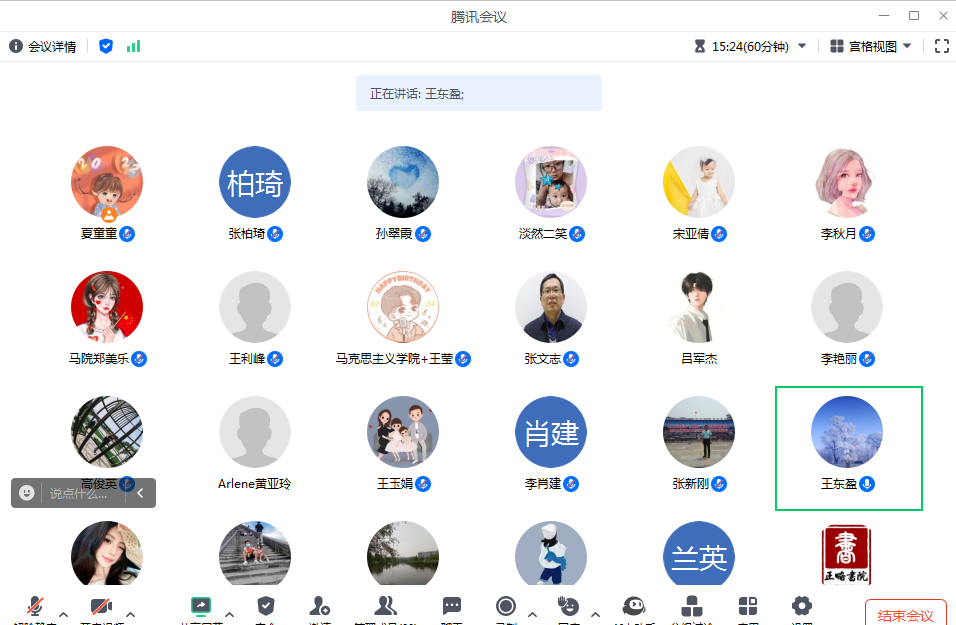
Task: Open the manage members panel
Action: coord(385,607)
